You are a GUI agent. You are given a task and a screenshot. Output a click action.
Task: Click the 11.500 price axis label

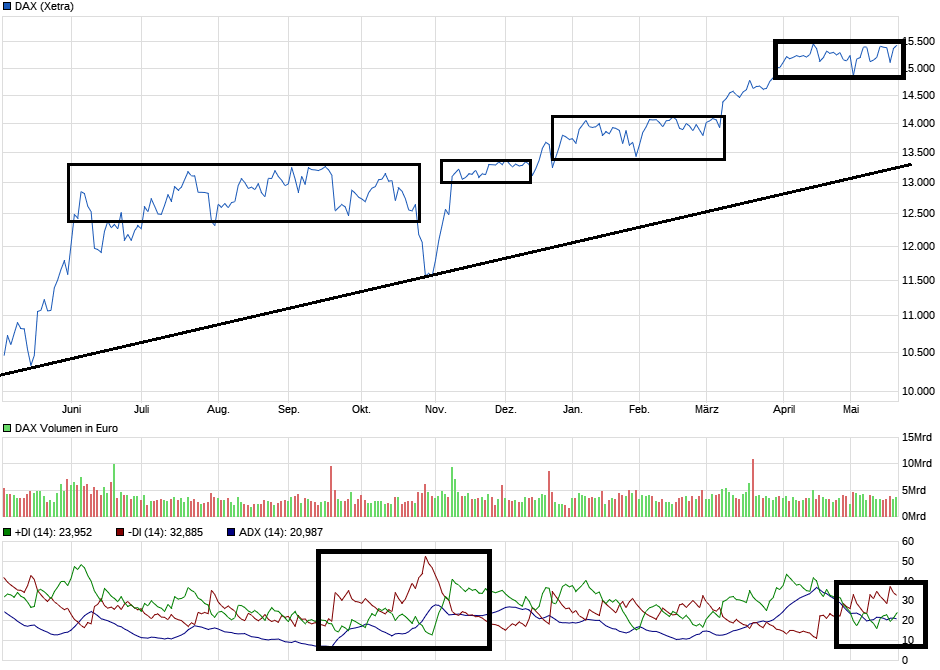[918, 280]
